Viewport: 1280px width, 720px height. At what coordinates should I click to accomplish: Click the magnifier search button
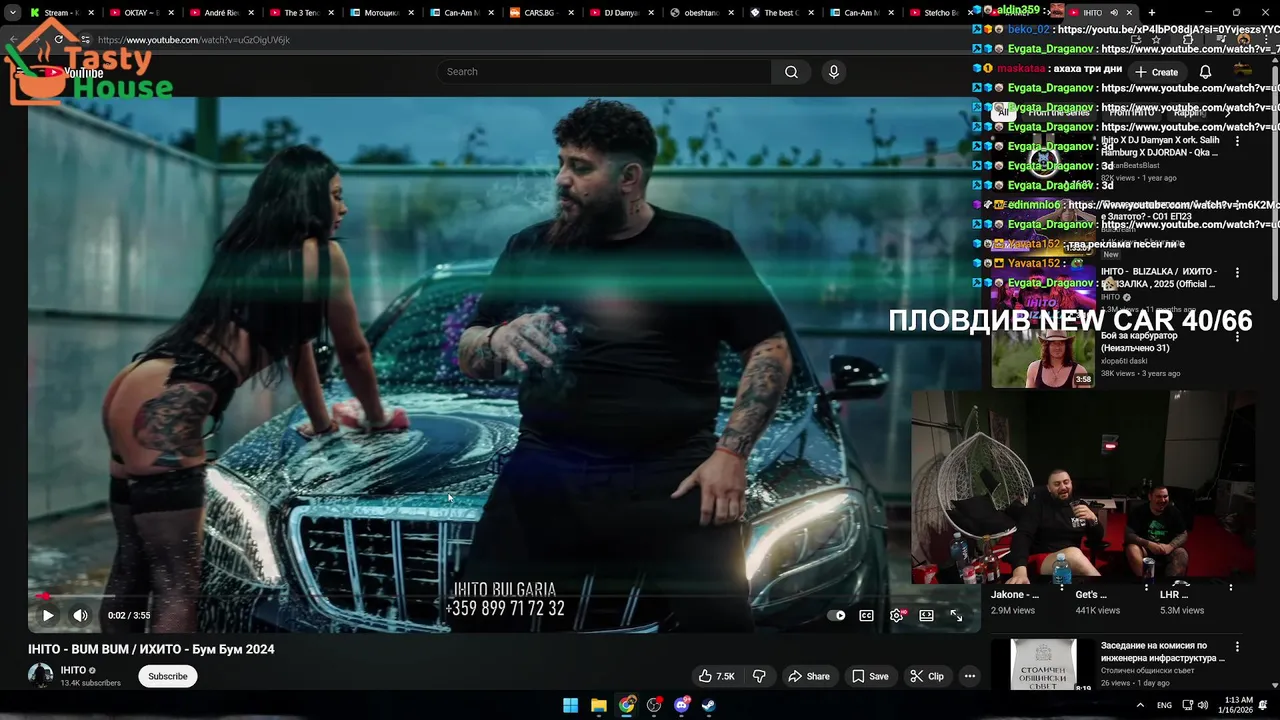[791, 72]
